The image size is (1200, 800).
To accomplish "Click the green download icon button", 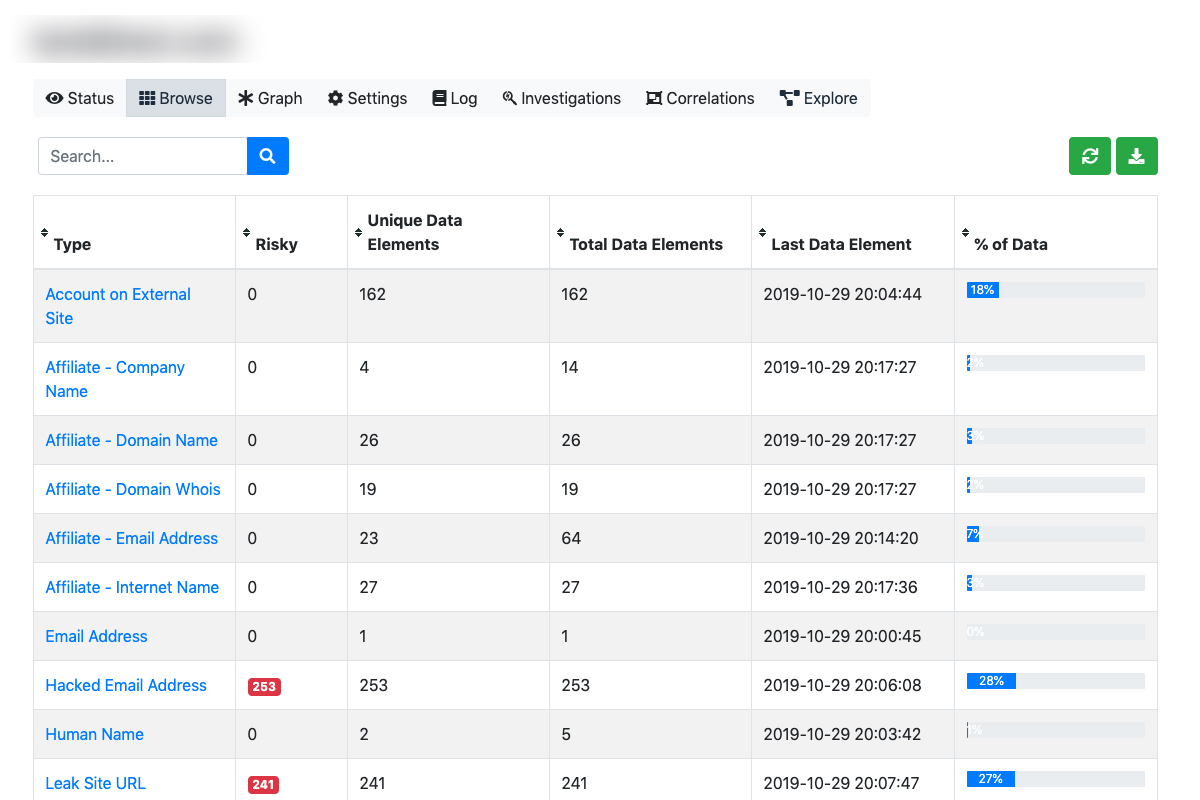I will 1136,156.
